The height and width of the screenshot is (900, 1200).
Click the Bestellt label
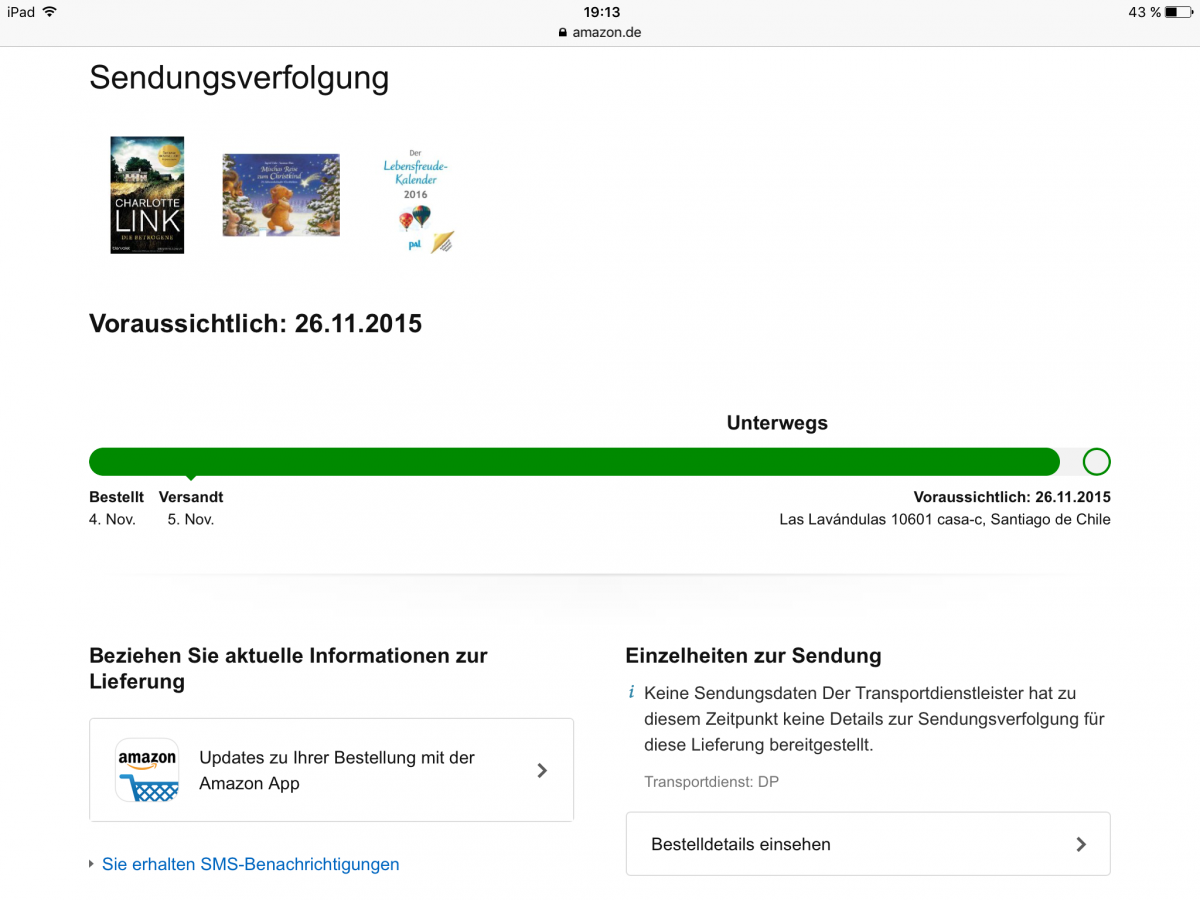point(116,497)
